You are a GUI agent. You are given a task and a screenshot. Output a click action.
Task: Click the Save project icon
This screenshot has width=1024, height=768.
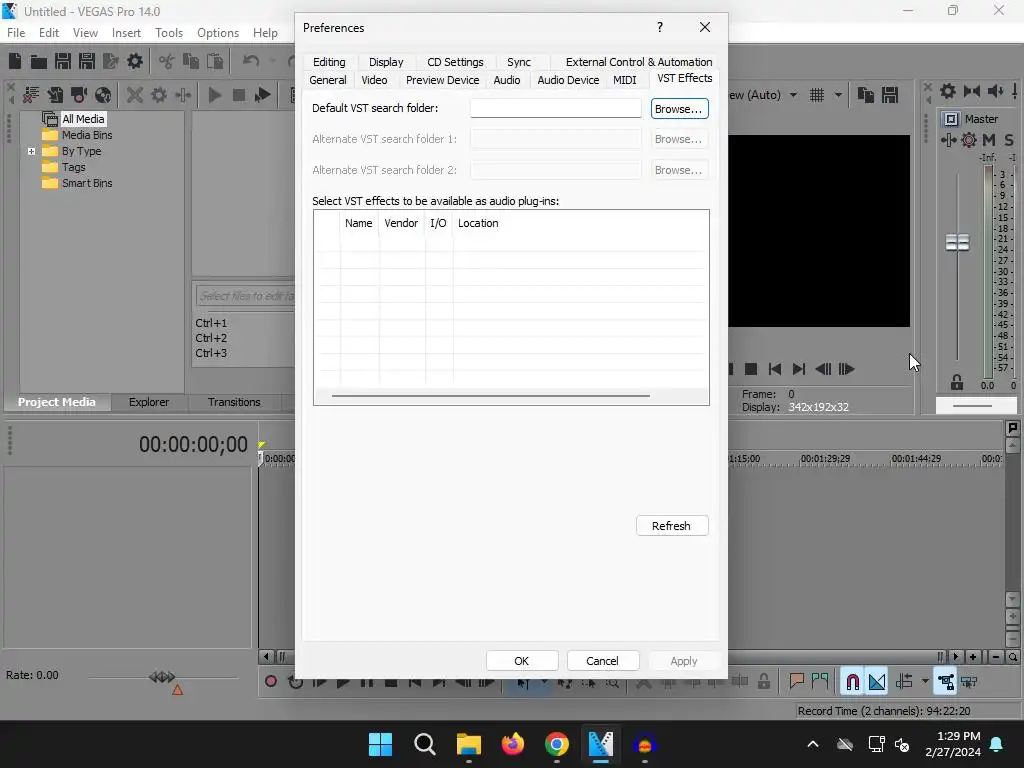point(63,61)
